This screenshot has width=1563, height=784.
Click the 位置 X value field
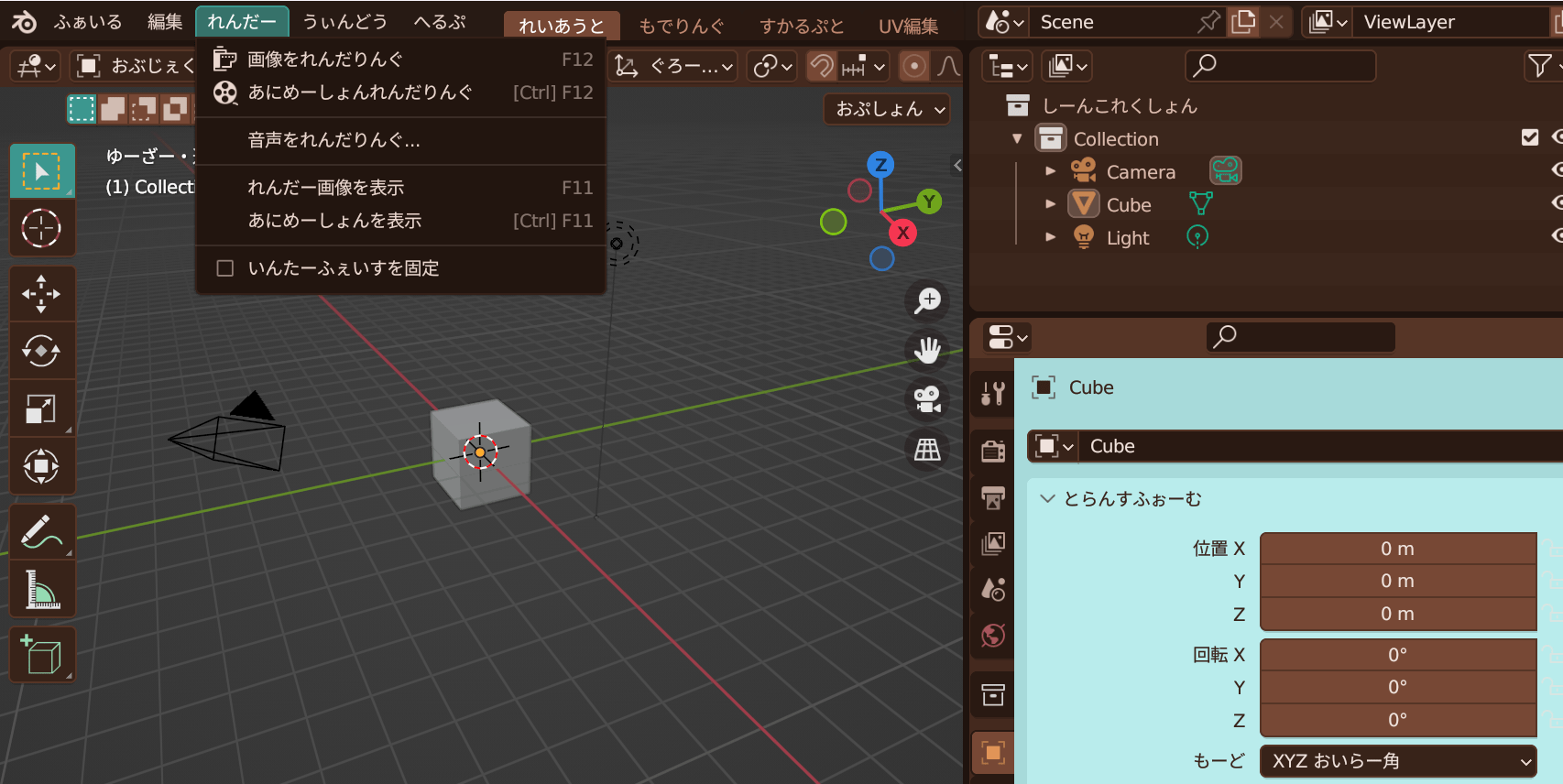pos(1397,549)
